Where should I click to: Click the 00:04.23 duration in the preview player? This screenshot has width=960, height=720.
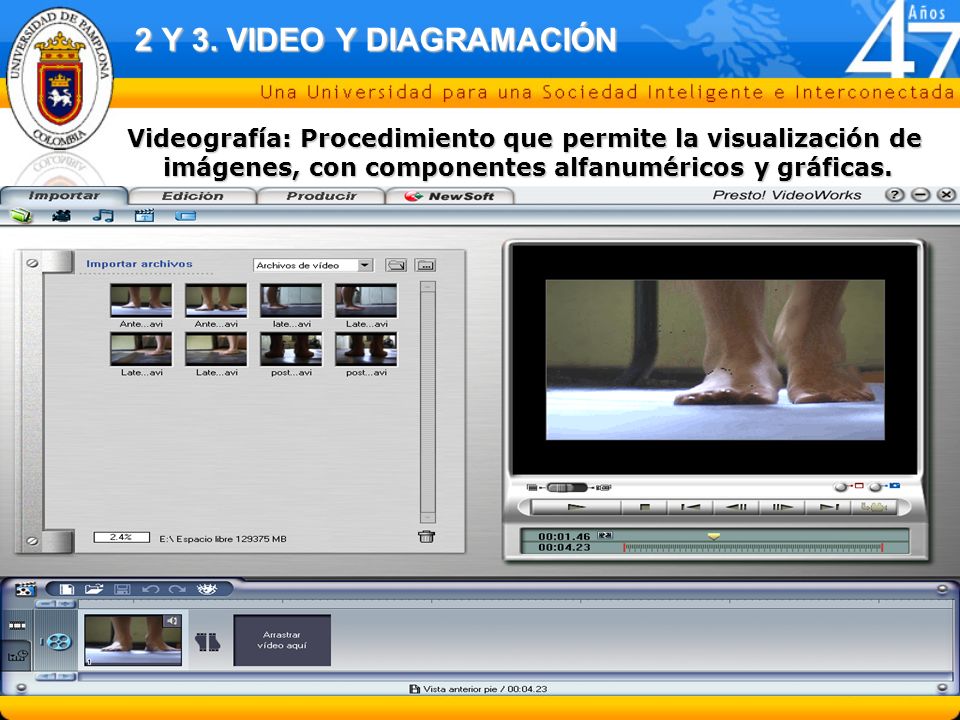click(564, 547)
